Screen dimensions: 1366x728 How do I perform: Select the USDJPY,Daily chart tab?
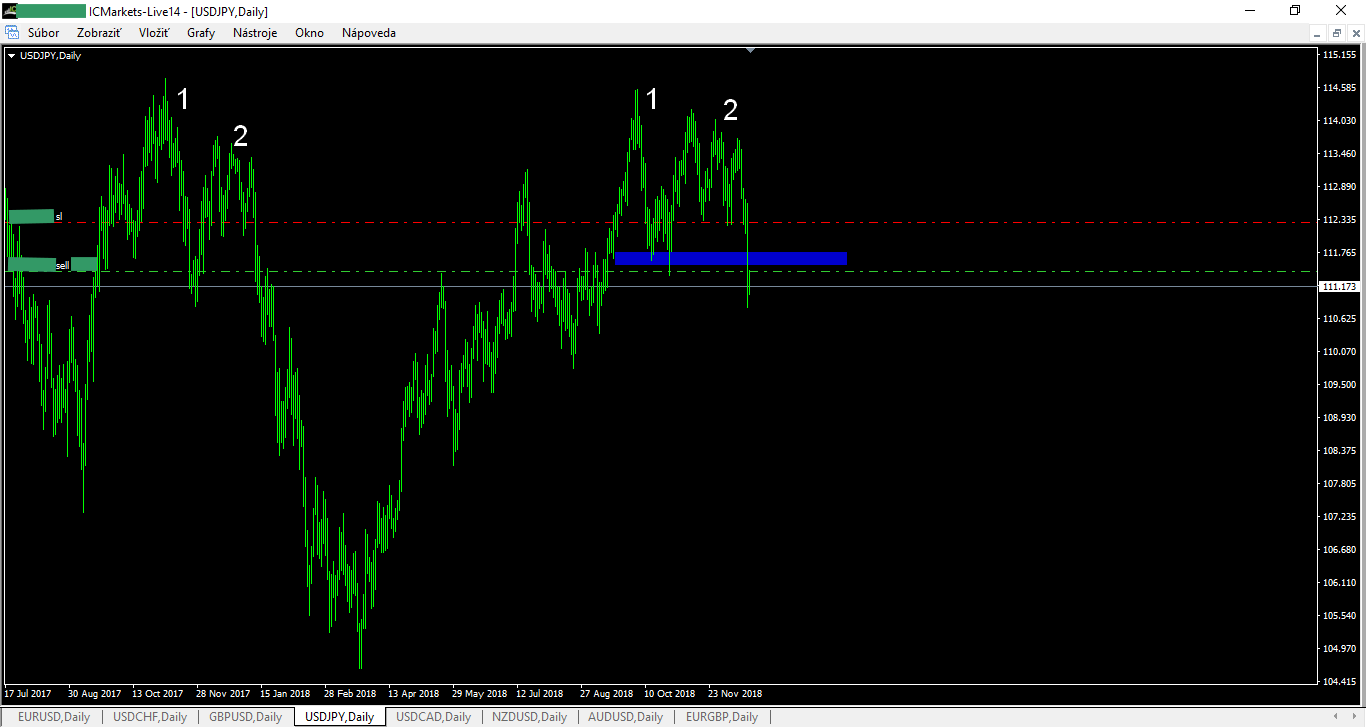tap(340, 717)
